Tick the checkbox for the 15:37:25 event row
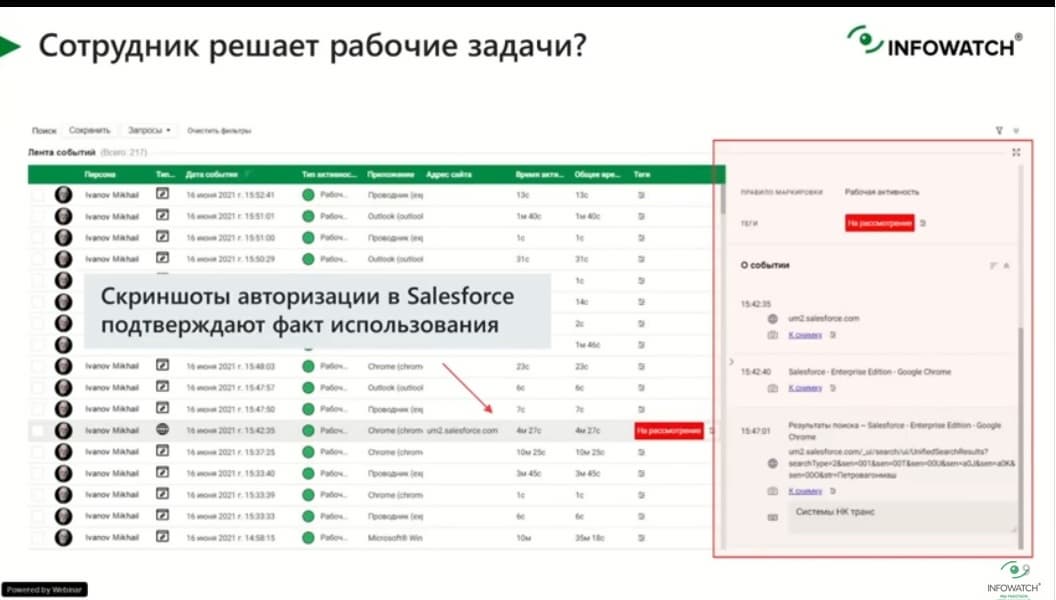This screenshot has width=1056, height=600. coord(38,452)
